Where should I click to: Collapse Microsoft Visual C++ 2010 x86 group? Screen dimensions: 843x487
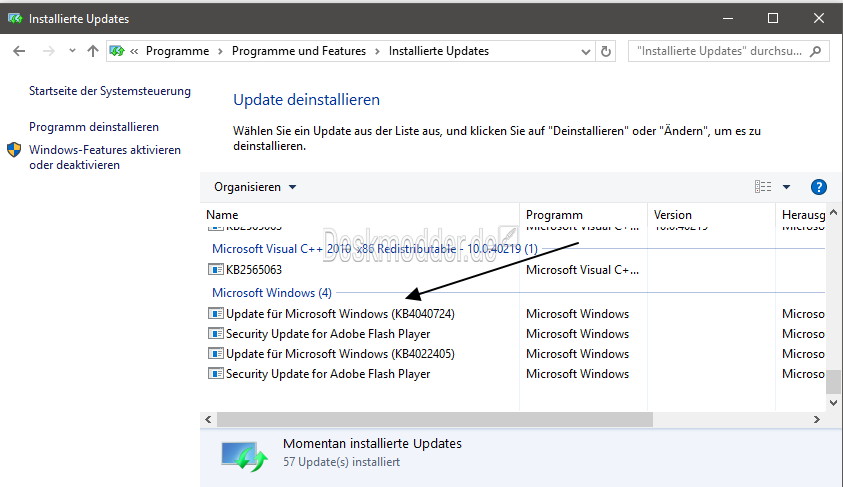375,249
